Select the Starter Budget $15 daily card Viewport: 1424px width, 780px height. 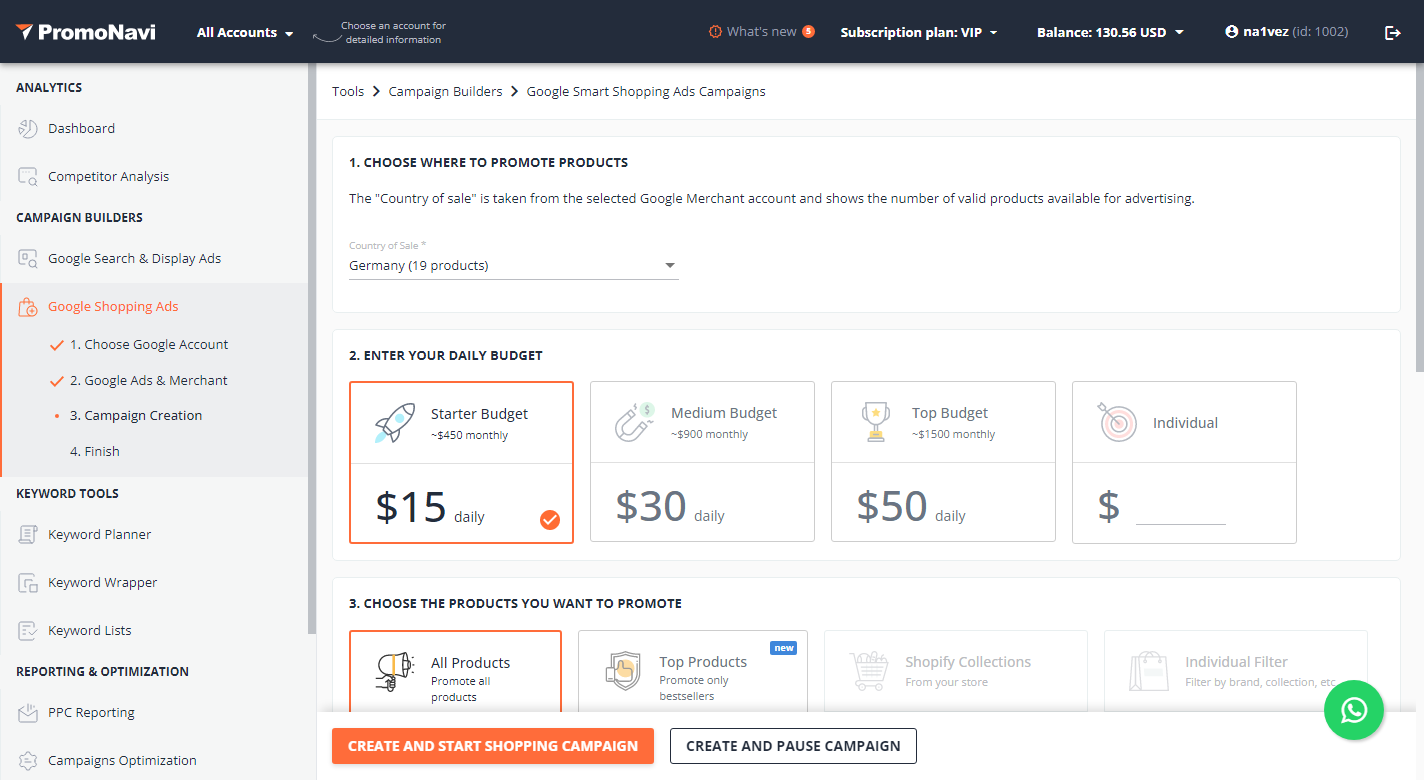point(461,462)
